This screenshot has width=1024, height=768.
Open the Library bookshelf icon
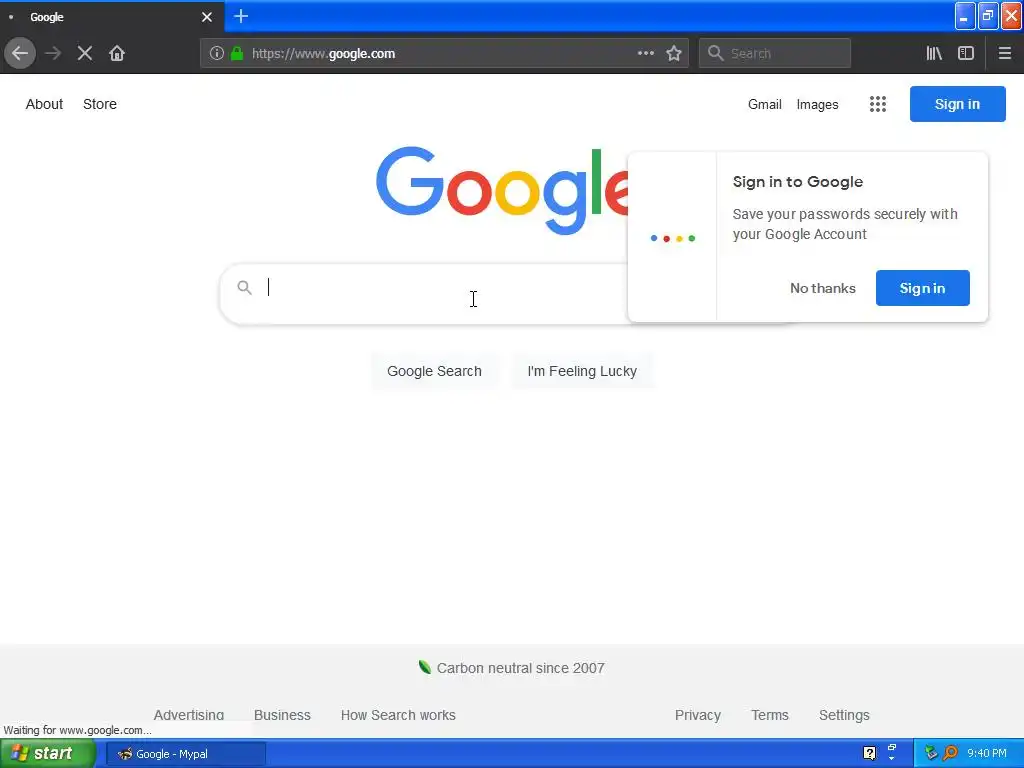click(x=934, y=53)
